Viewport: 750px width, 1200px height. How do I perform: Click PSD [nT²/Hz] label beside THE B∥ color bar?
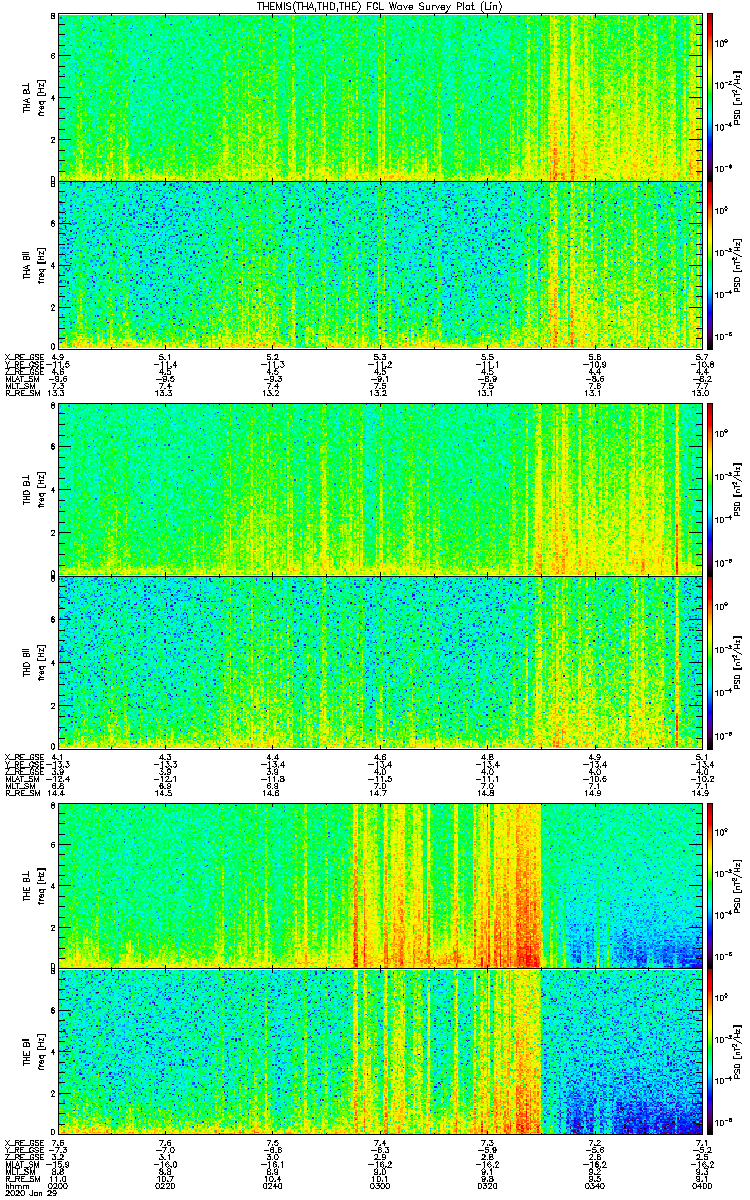tap(737, 1053)
